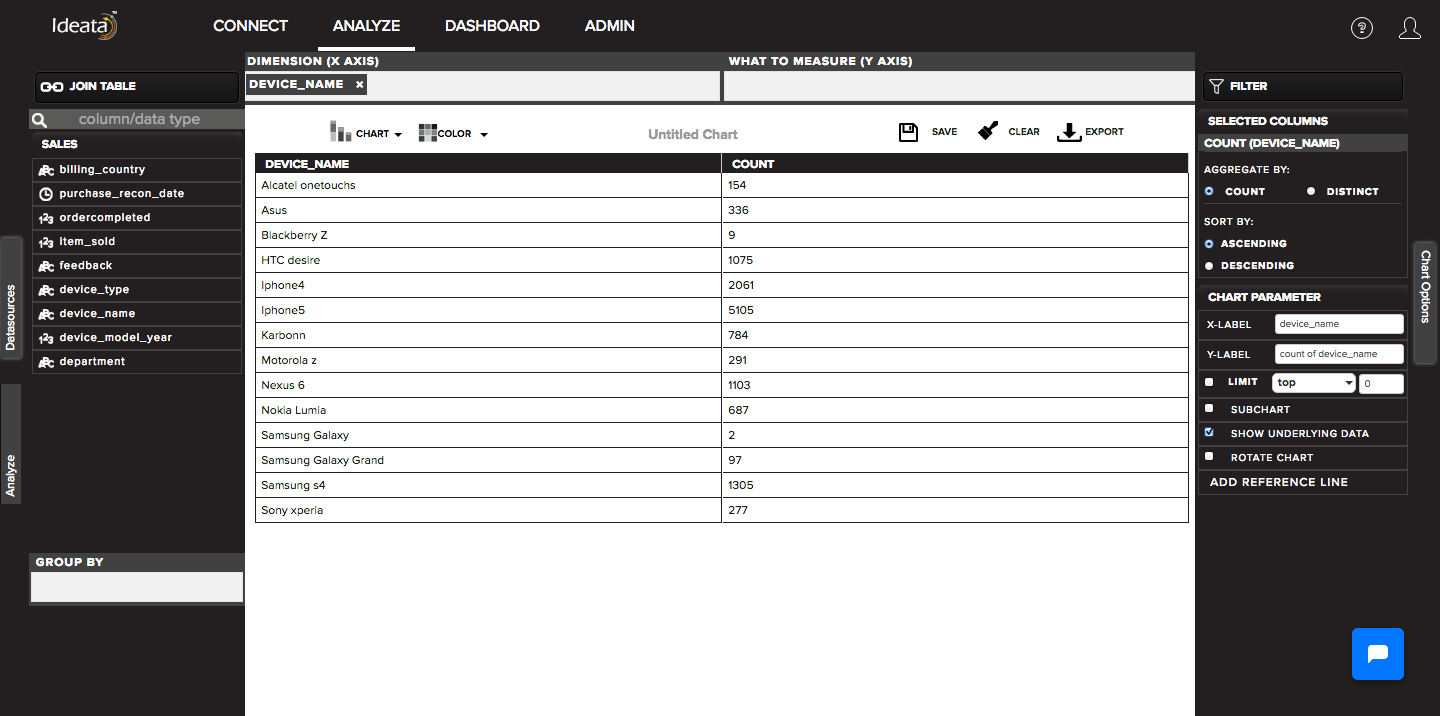Click the device_name text type icon
Viewport: 1440px width, 716px height.
tap(46, 314)
